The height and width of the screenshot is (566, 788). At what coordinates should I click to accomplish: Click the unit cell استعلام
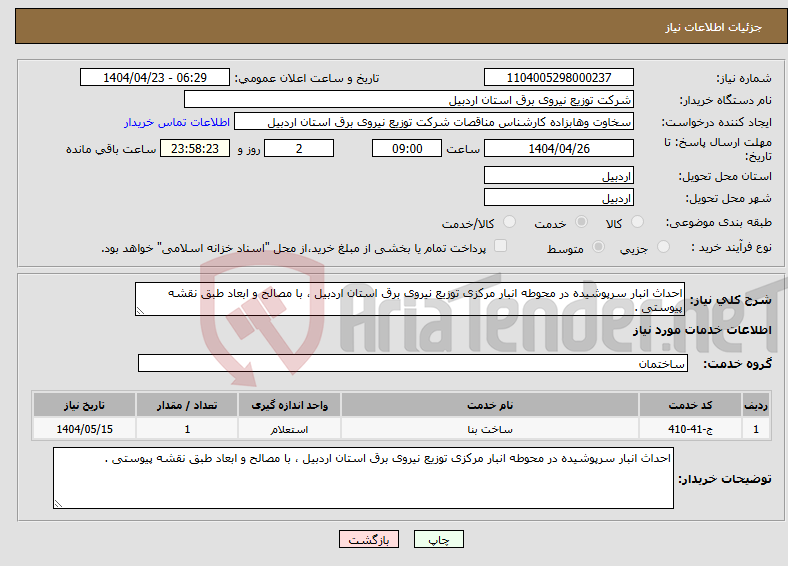coord(289,429)
